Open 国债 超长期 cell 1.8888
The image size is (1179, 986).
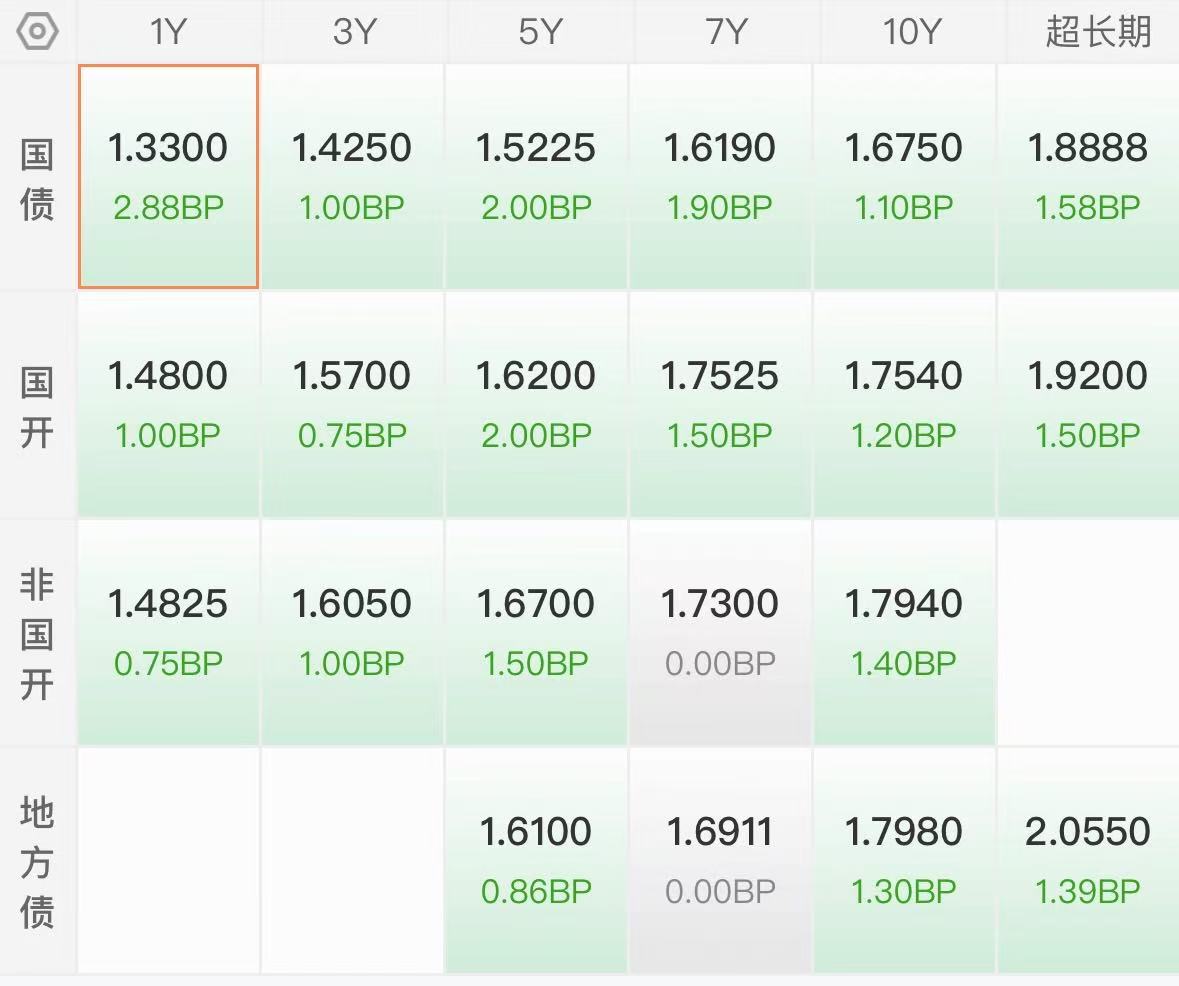[1088, 177]
